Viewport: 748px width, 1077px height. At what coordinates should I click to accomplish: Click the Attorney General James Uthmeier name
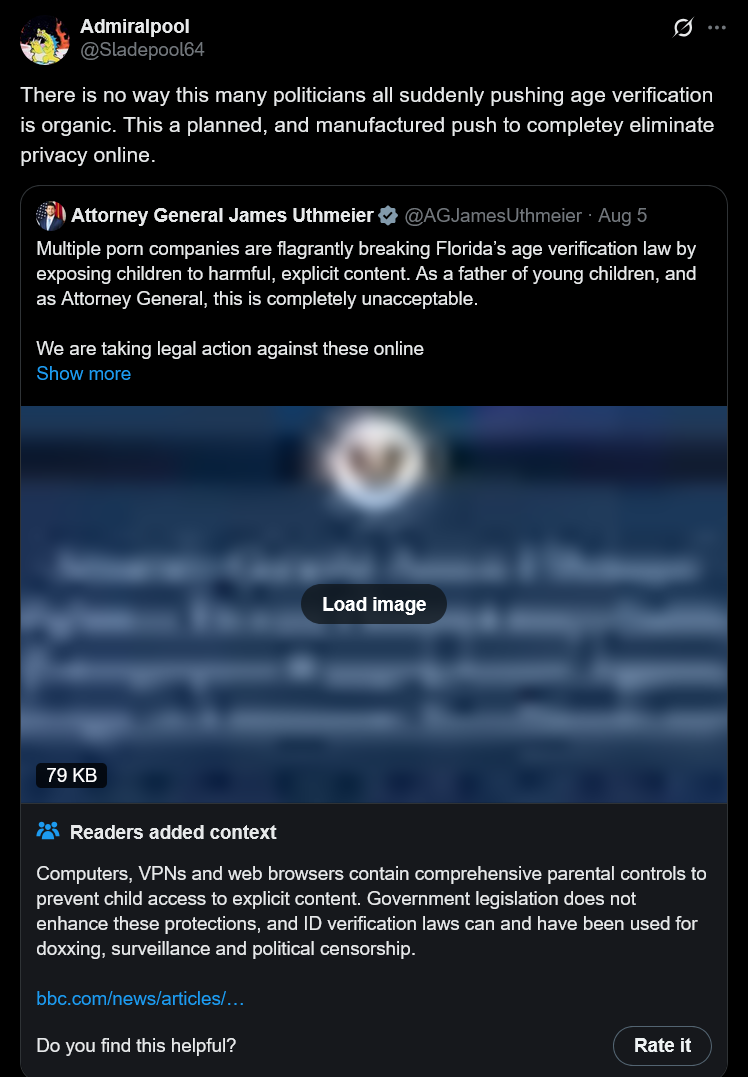pos(223,216)
